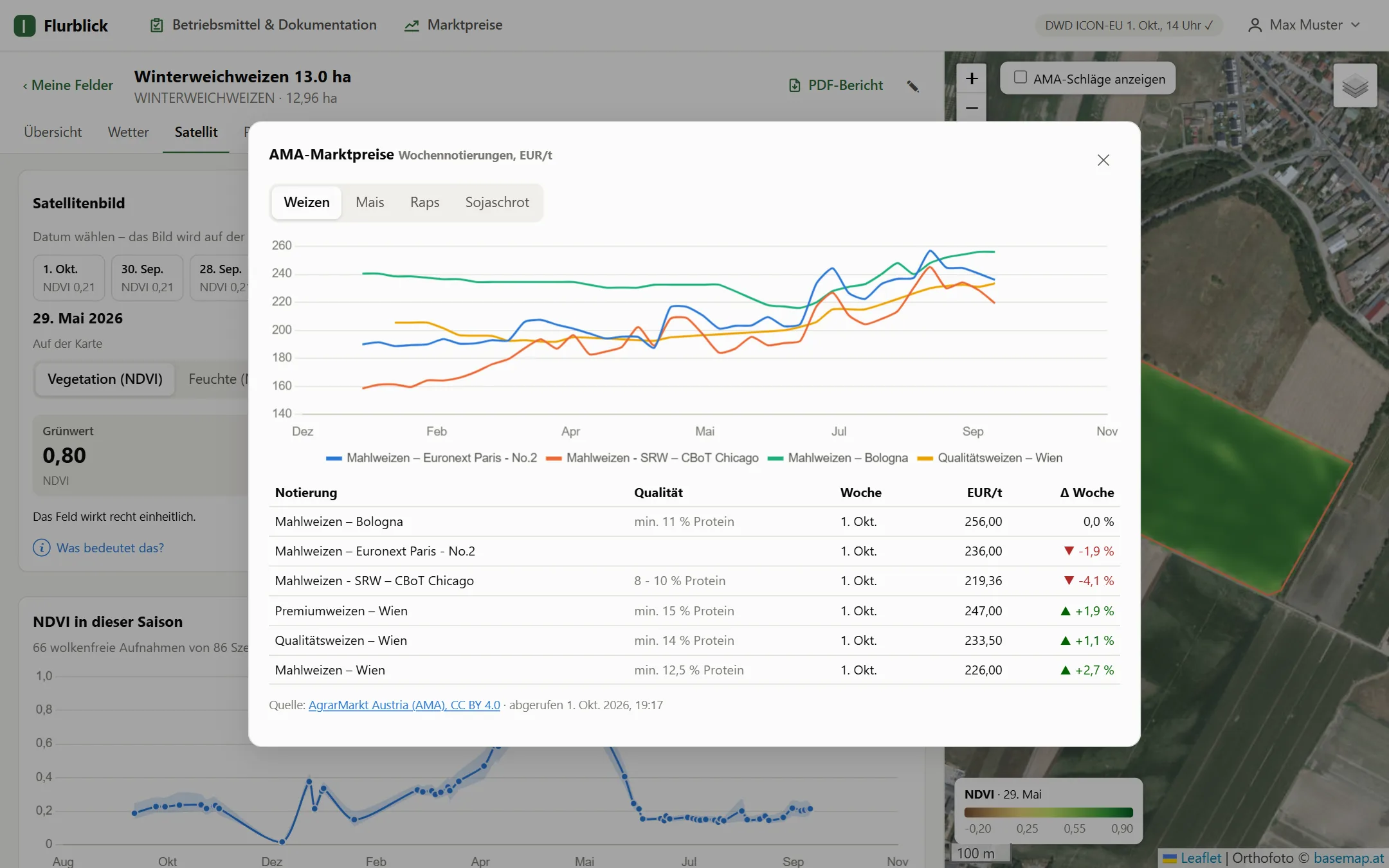Open the Leaflet attribution link
Image resolution: width=1389 pixels, height=868 pixels.
(x=1201, y=858)
